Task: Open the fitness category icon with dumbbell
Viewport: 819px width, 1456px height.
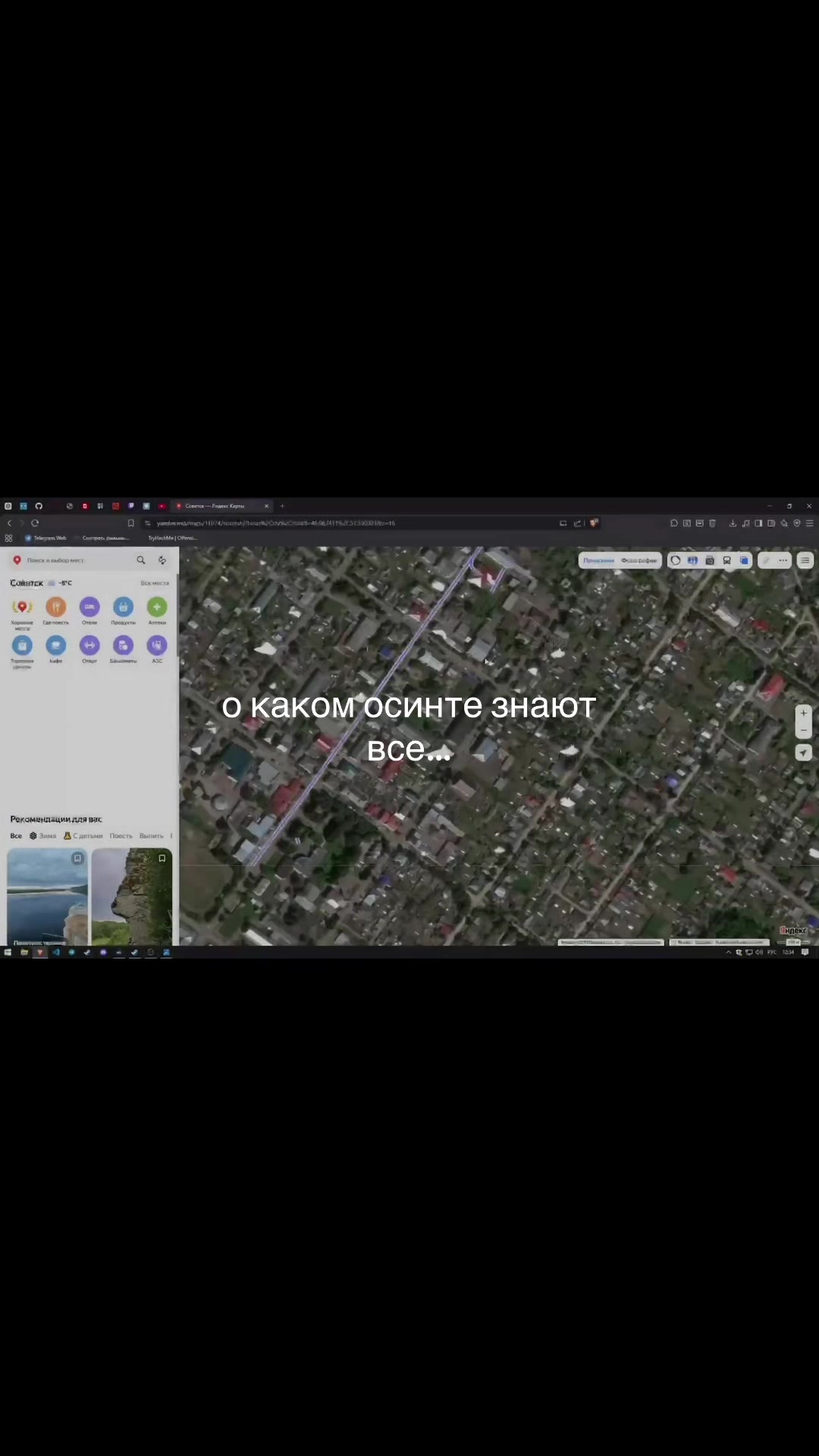Action: click(x=89, y=645)
